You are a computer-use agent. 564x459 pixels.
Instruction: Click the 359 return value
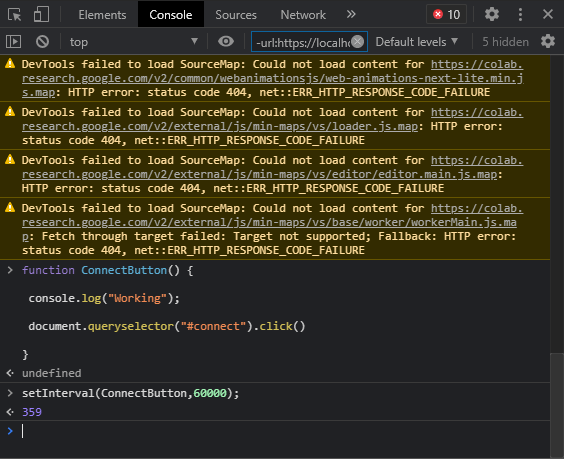tap(32, 412)
